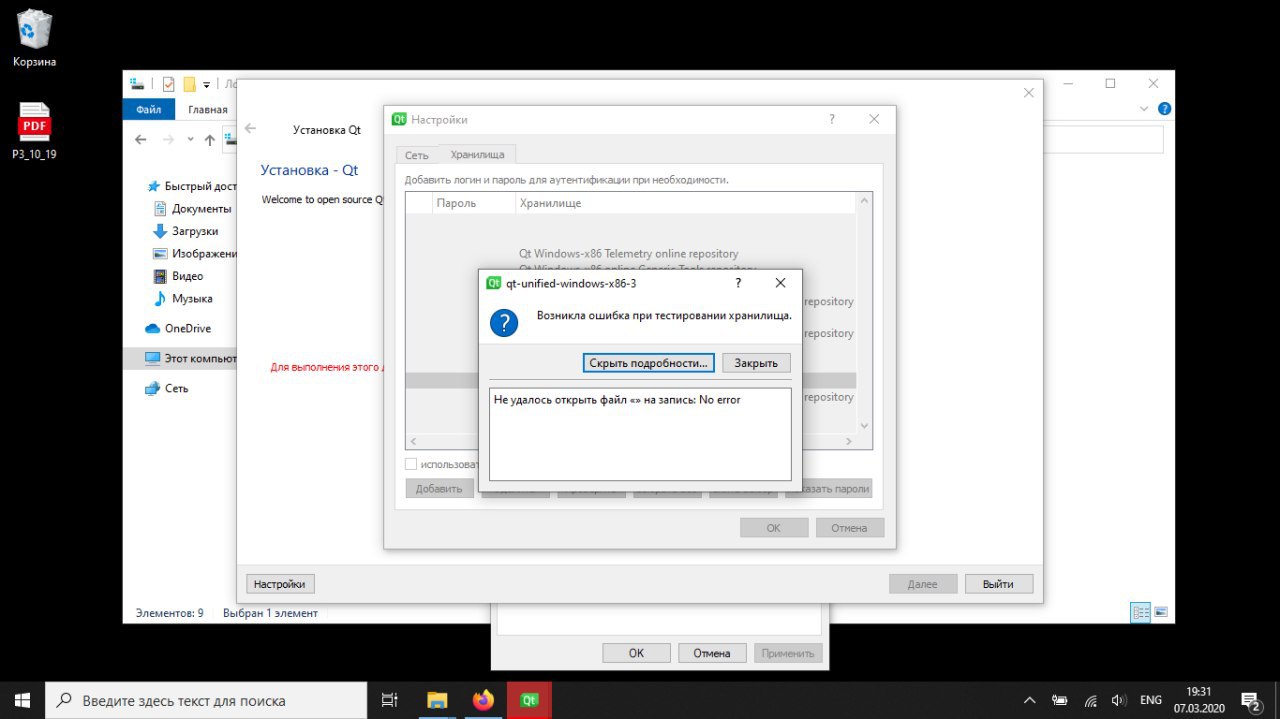Click back arrow in Установка Qt wizard
Screen dimensions: 1280x719
tap(251, 129)
